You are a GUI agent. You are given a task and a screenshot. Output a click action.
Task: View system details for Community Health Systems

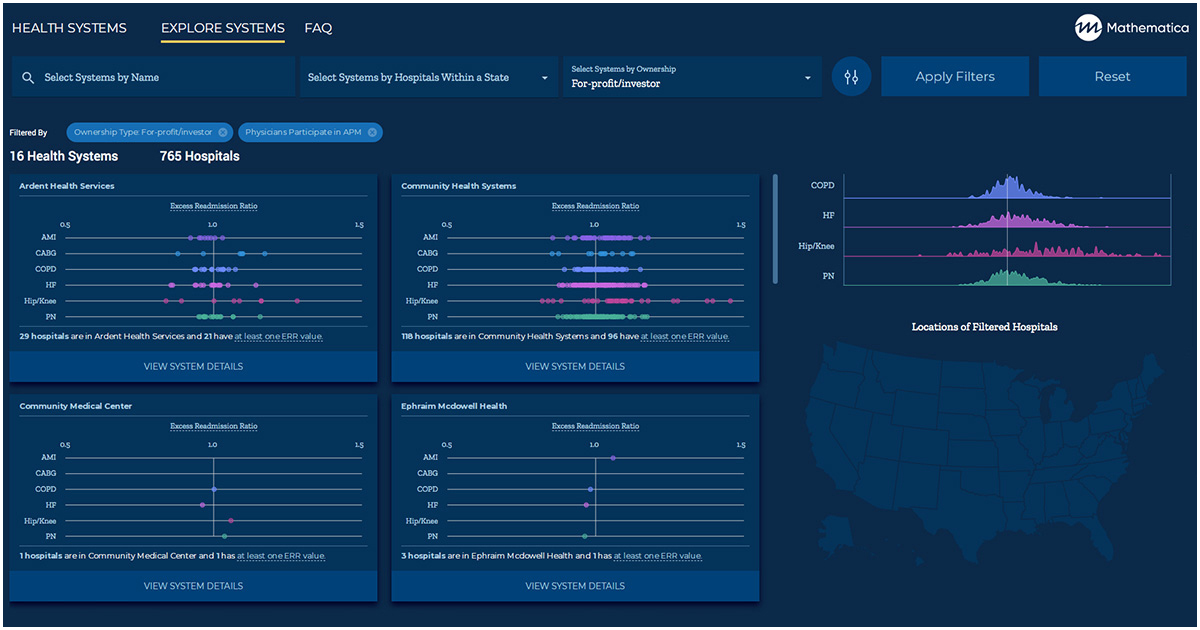point(575,366)
